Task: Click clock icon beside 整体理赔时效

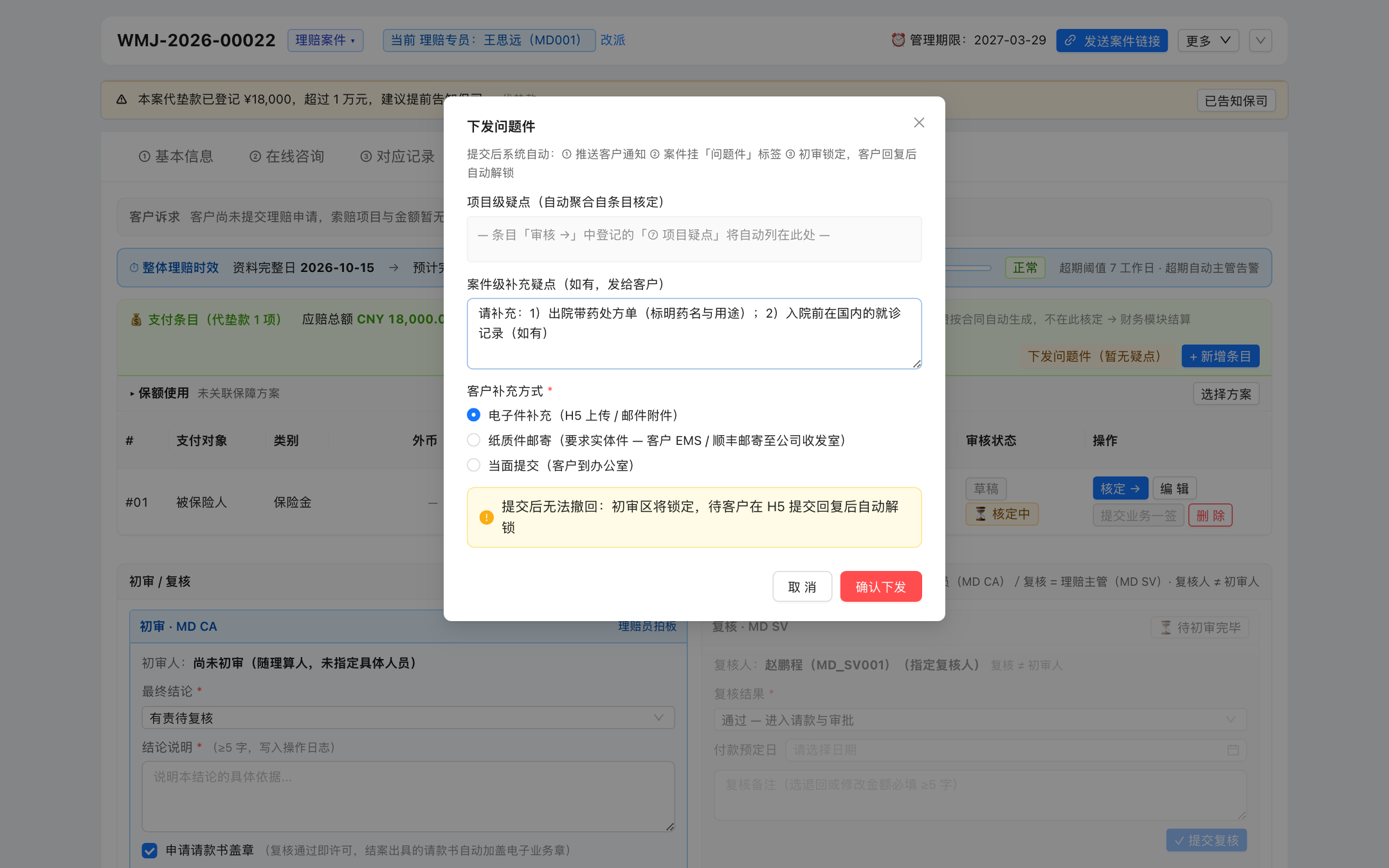Action: tap(134, 267)
